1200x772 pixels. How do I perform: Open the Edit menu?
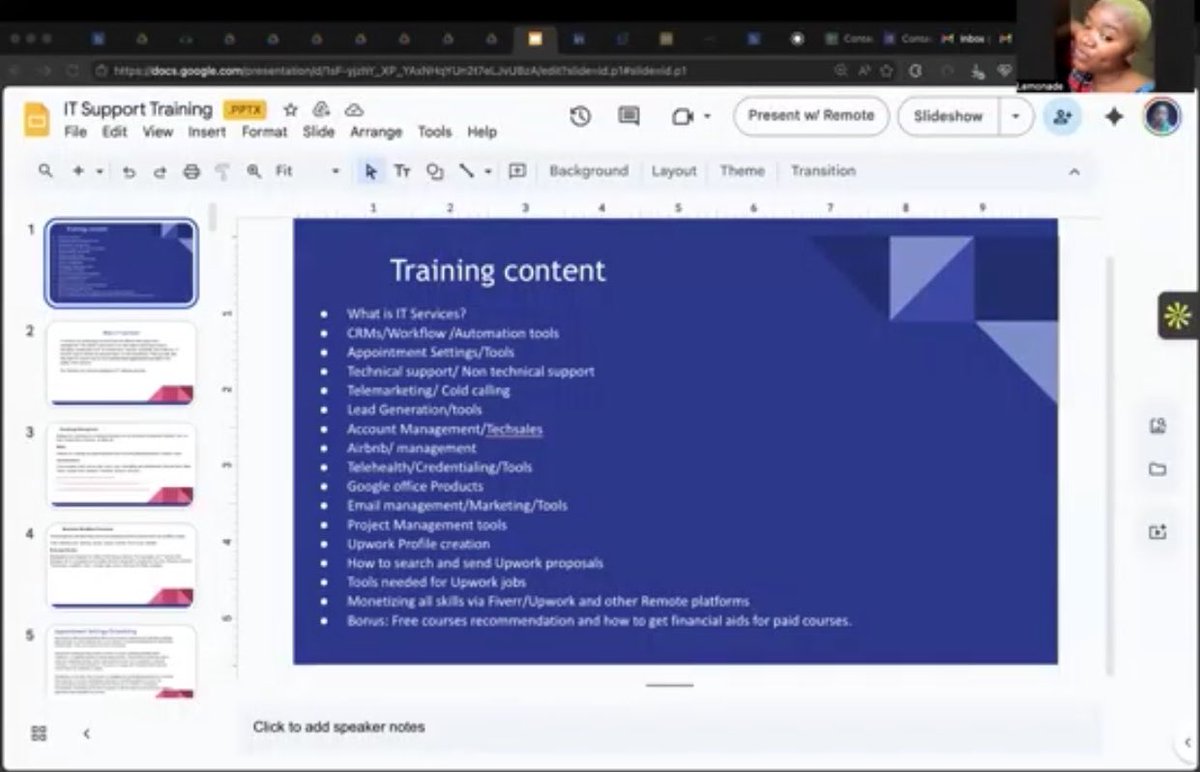click(x=114, y=132)
